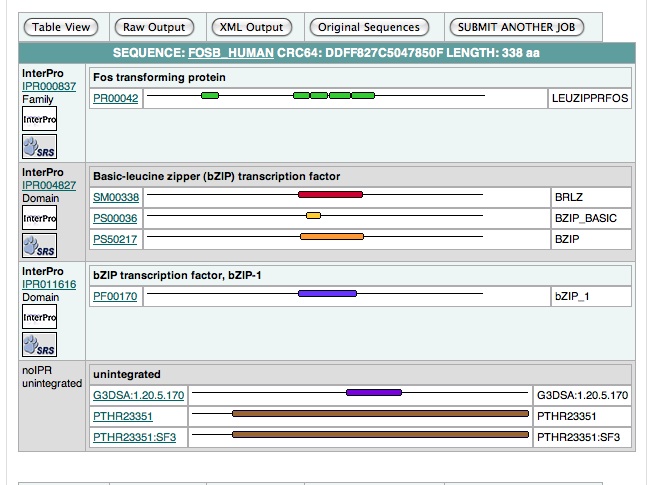
Task: Open the PF00170 Pfam link
Action: click(115, 296)
